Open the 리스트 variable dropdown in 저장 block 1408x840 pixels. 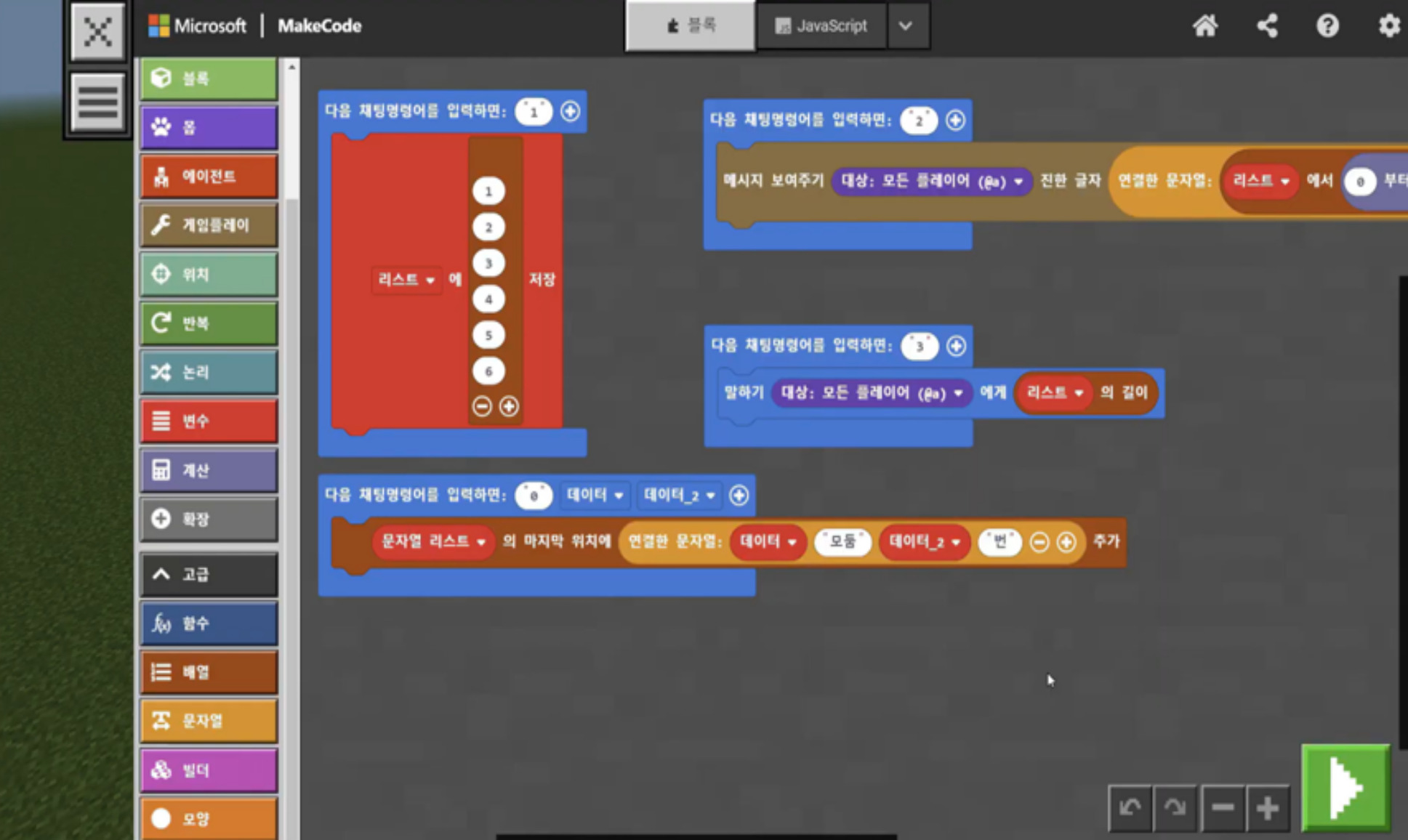pyautogui.click(x=406, y=280)
